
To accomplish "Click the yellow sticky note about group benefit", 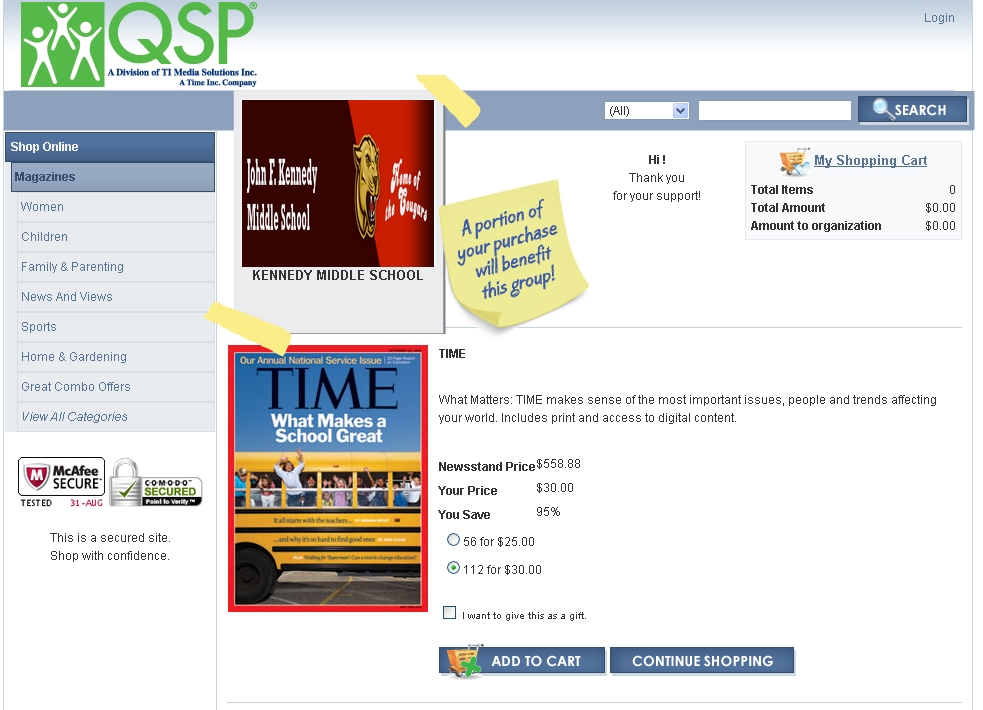I will pyautogui.click(x=513, y=254).
